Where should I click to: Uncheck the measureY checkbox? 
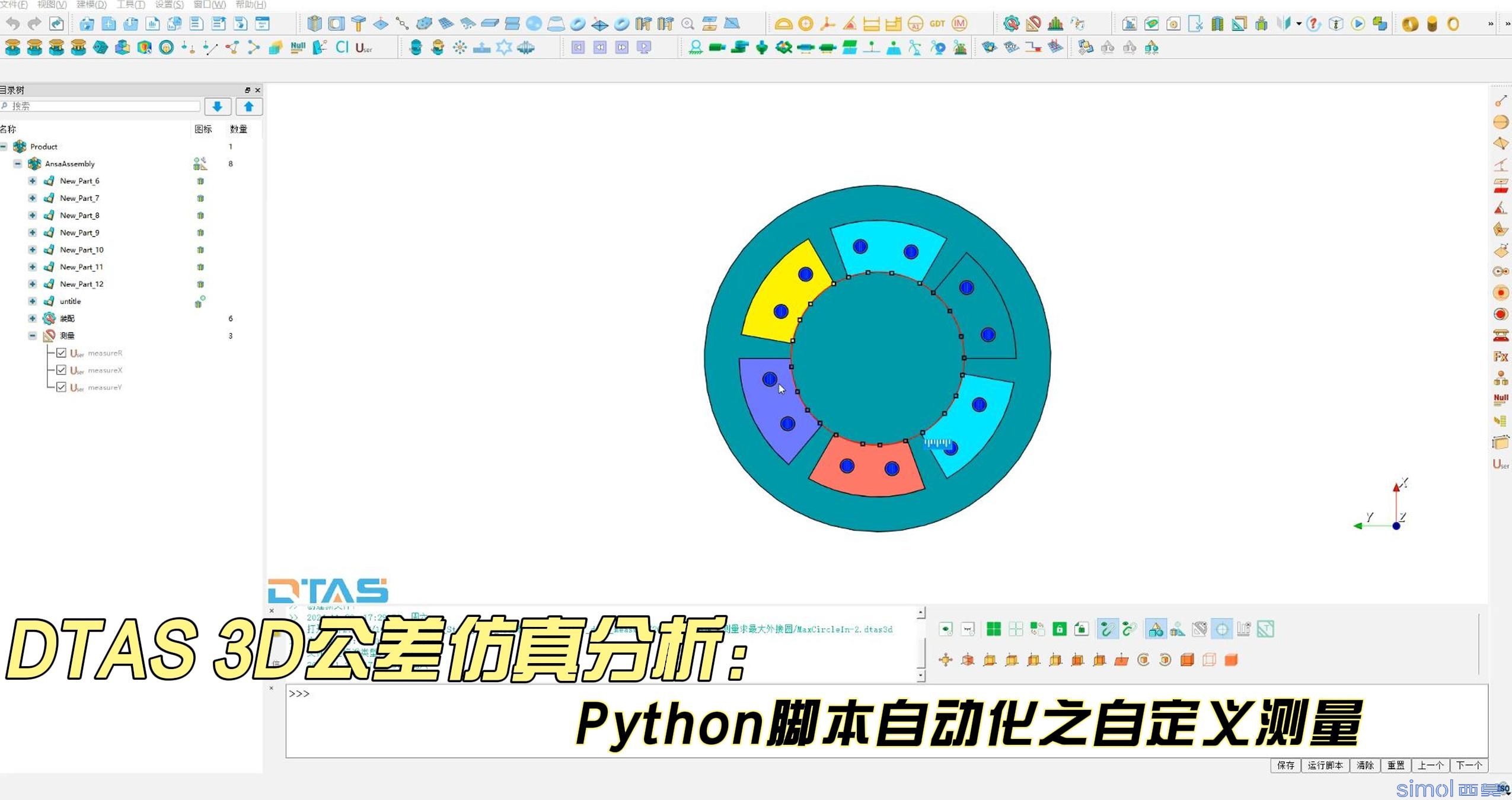(61, 387)
